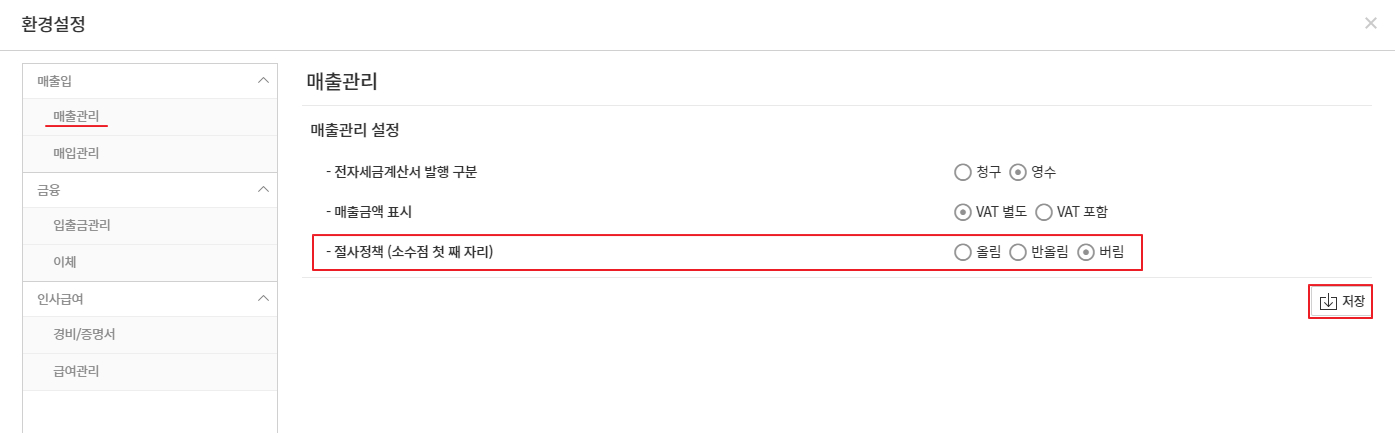Close the 환경설정 dialog
Viewport: 1395px width, 433px height.
(x=1370, y=23)
